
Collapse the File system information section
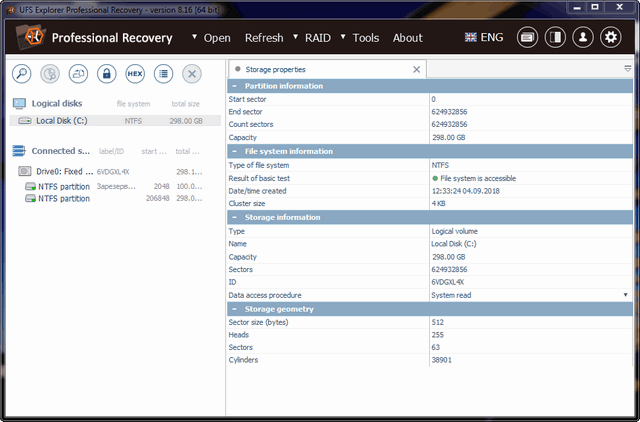[x=234, y=151]
